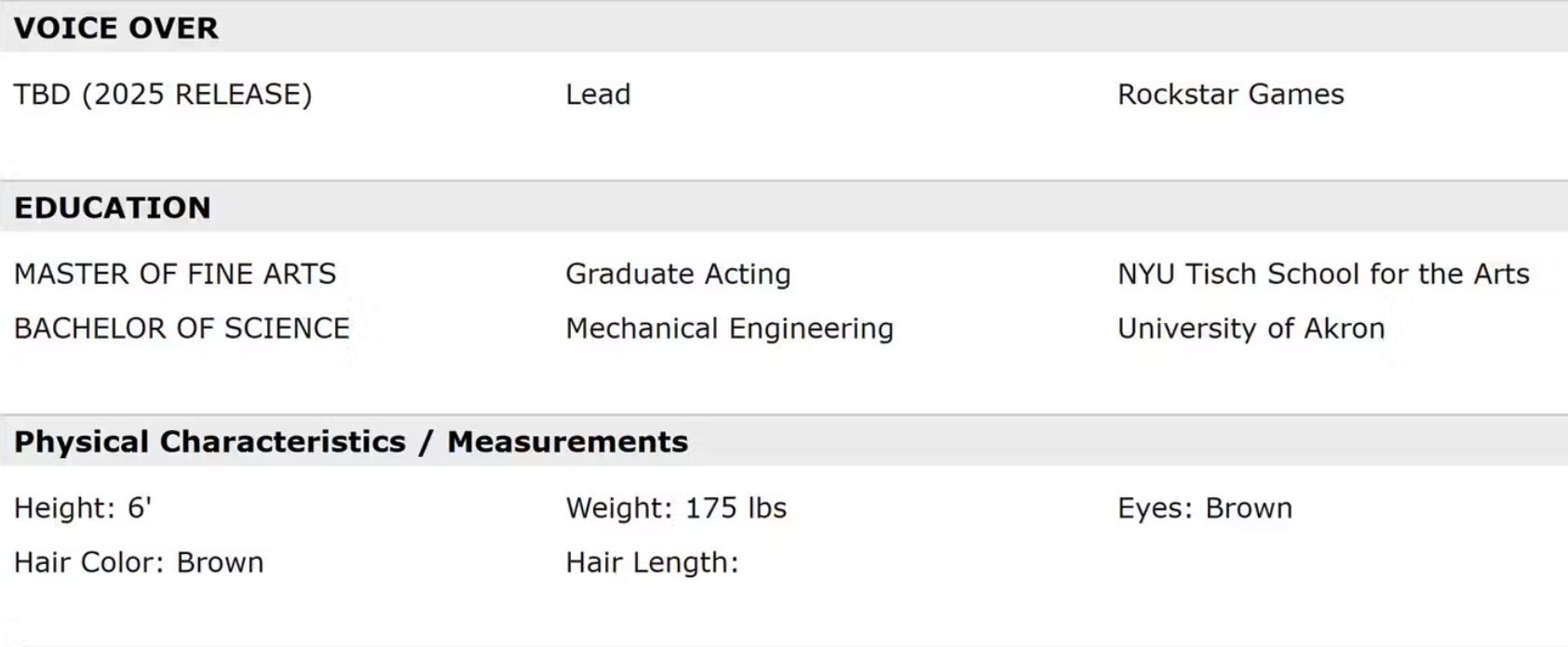Click the Height: 6' field
Viewport: 1568px width, 647px height.
(x=83, y=507)
